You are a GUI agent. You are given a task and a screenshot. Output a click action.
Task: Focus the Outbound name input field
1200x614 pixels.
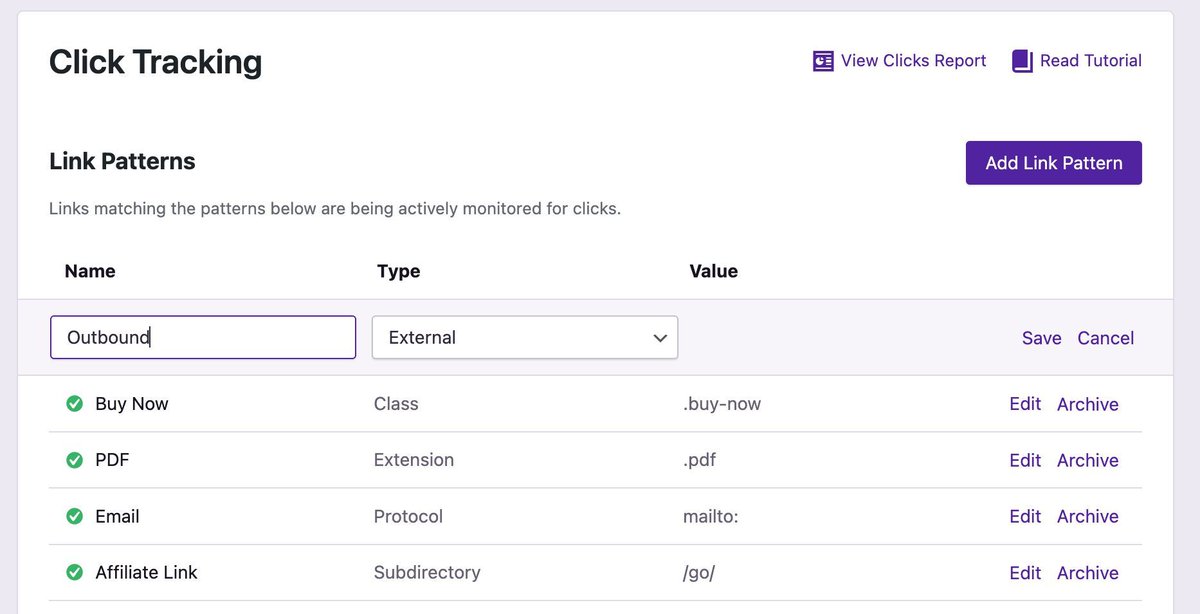click(x=203, y=338)
